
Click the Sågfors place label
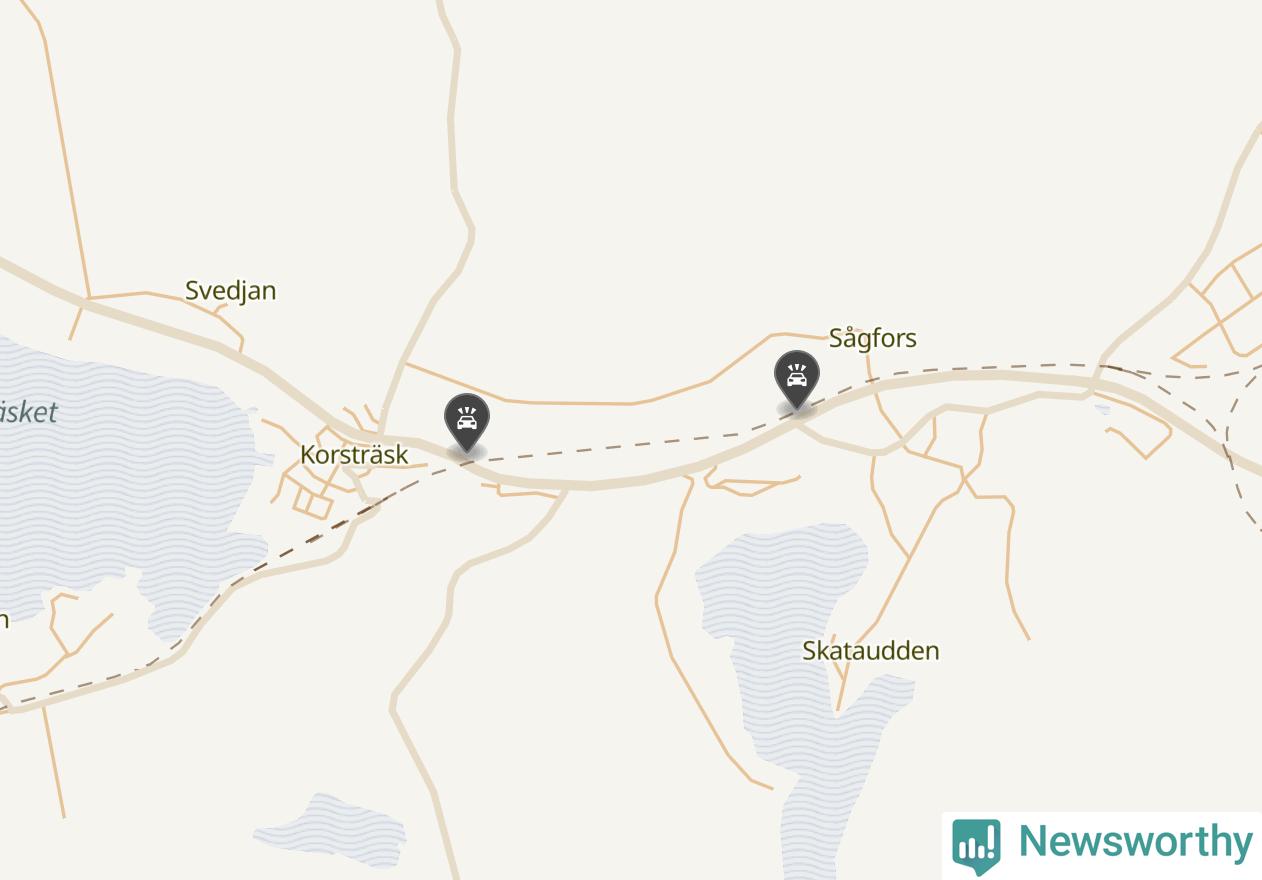click(x=873, y=338)
